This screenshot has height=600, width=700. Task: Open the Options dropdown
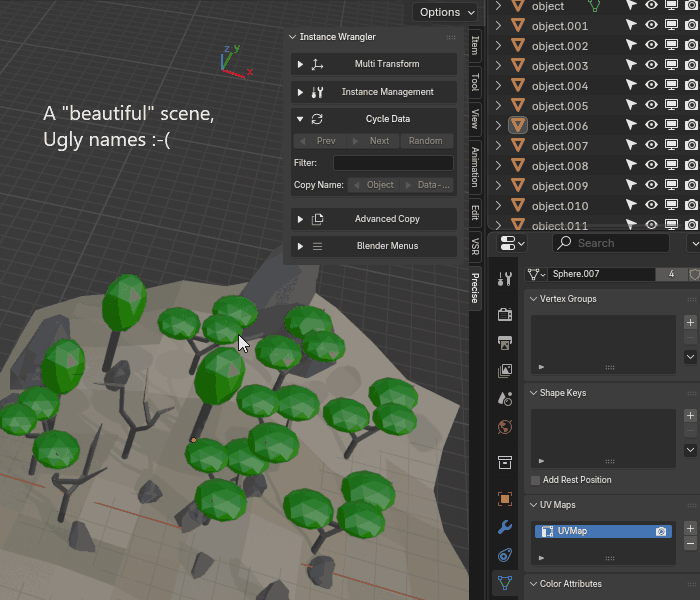(445, 12)
